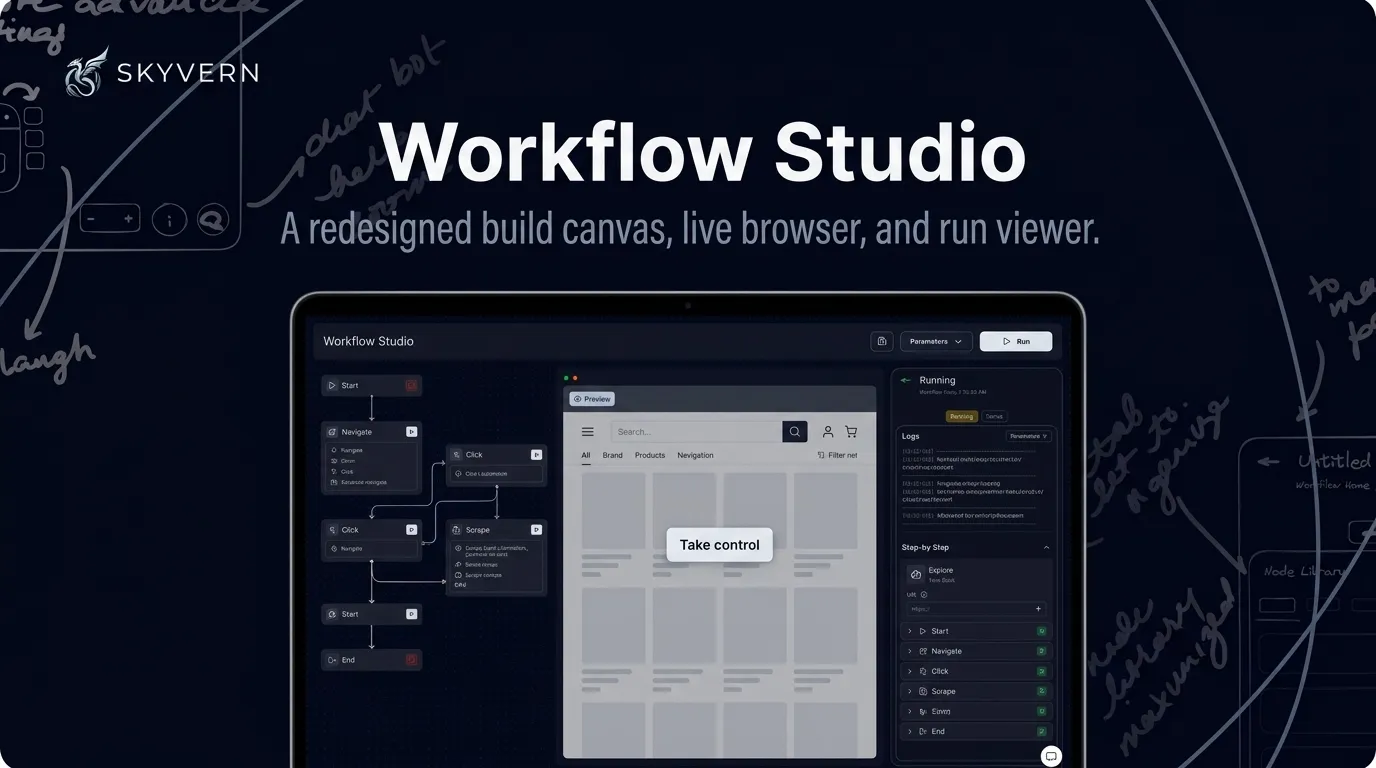Click the Navigate step's icon in step list
This screenshot has width=1376, height=768.
coord(923,651)
